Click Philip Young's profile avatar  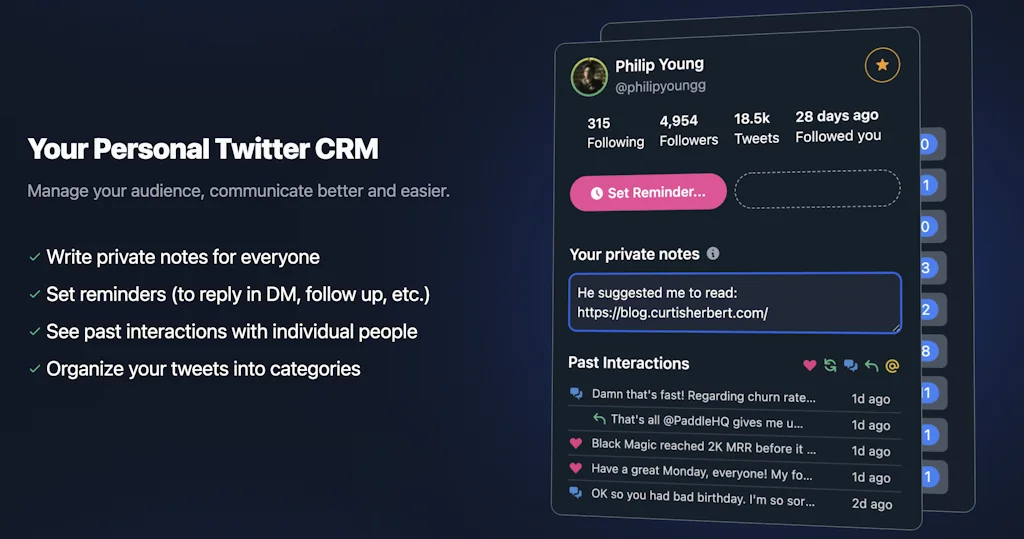click(x=589, y=77)
